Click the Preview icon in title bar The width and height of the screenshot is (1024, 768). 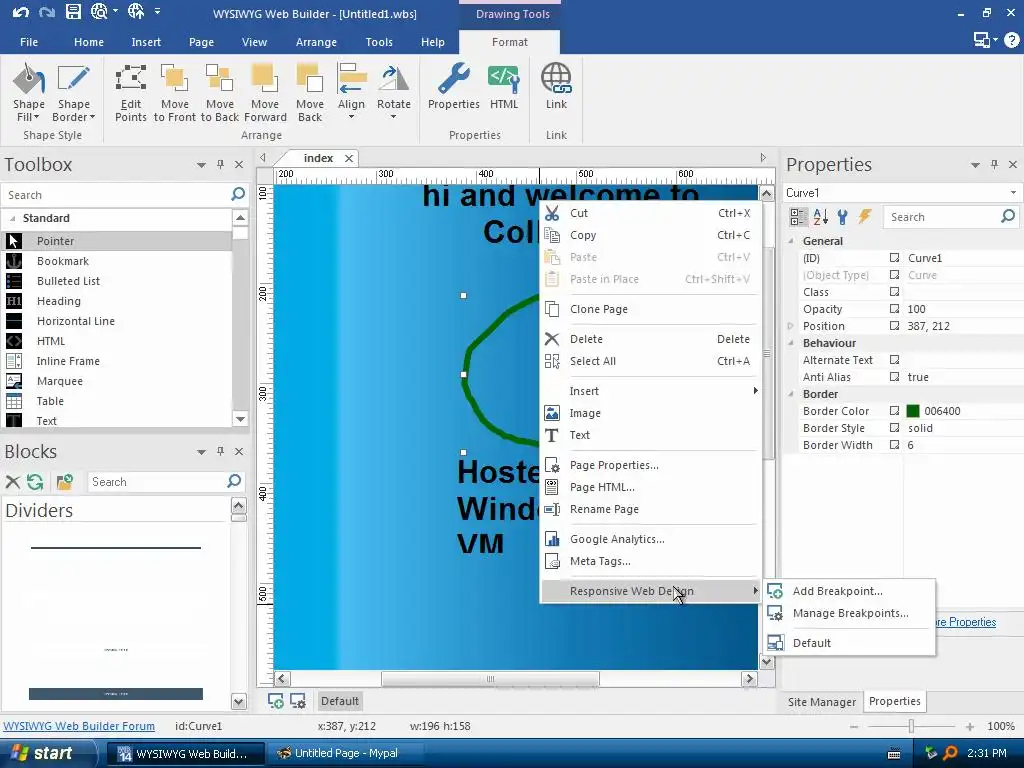[x=99, y=12]
